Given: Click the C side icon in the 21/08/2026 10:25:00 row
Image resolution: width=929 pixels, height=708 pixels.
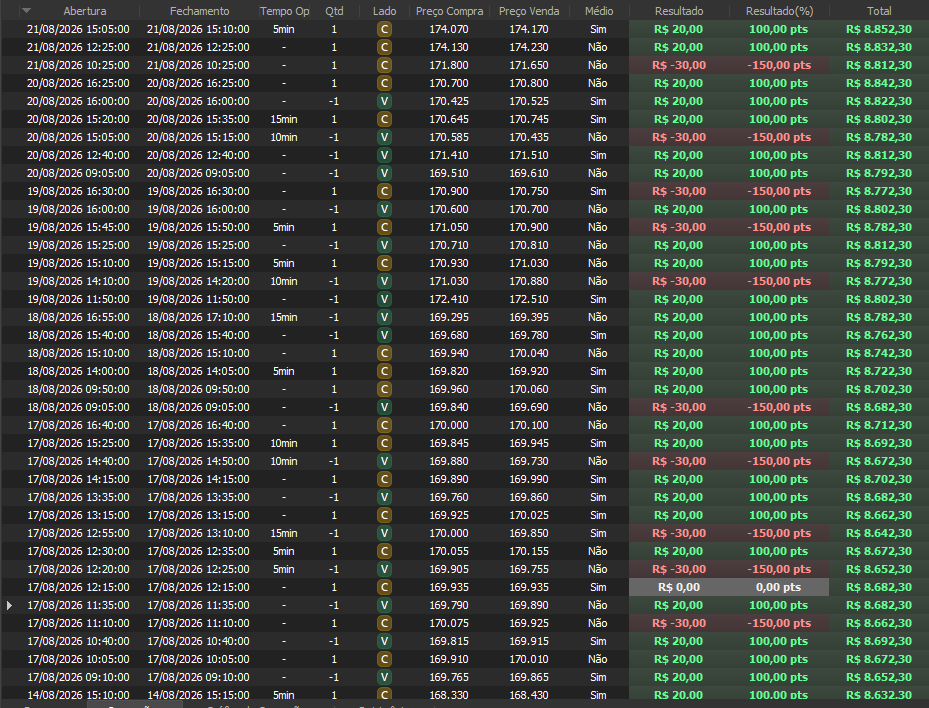Looking at the screenshot, I should click(384, 65).
